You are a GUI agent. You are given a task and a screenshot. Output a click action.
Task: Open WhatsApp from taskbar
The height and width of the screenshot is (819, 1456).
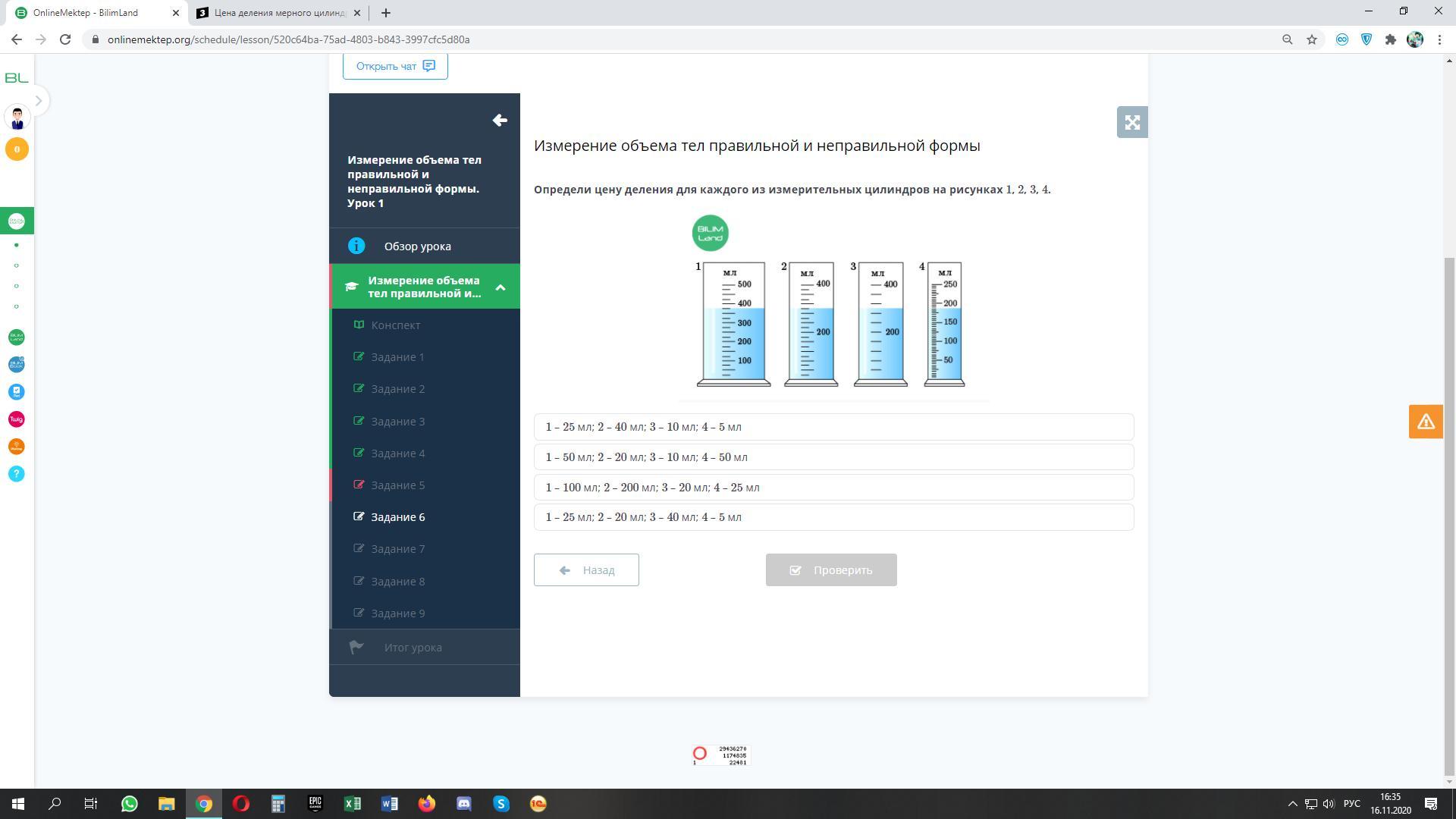tap(130, 804)
